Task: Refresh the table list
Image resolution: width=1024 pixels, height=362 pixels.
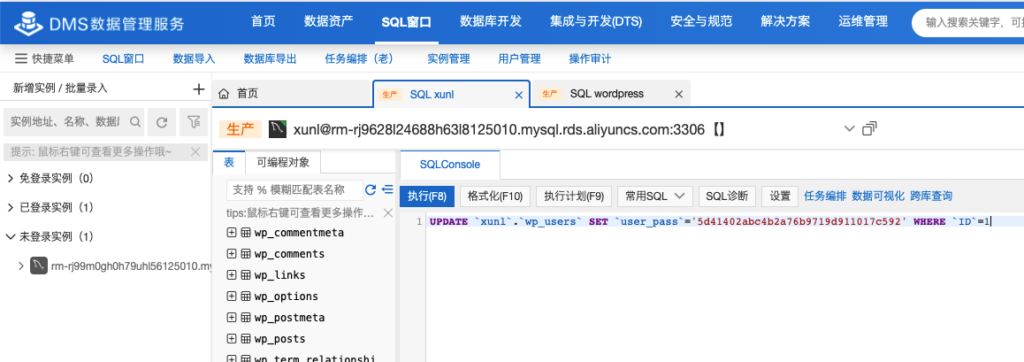Action: 370,190
